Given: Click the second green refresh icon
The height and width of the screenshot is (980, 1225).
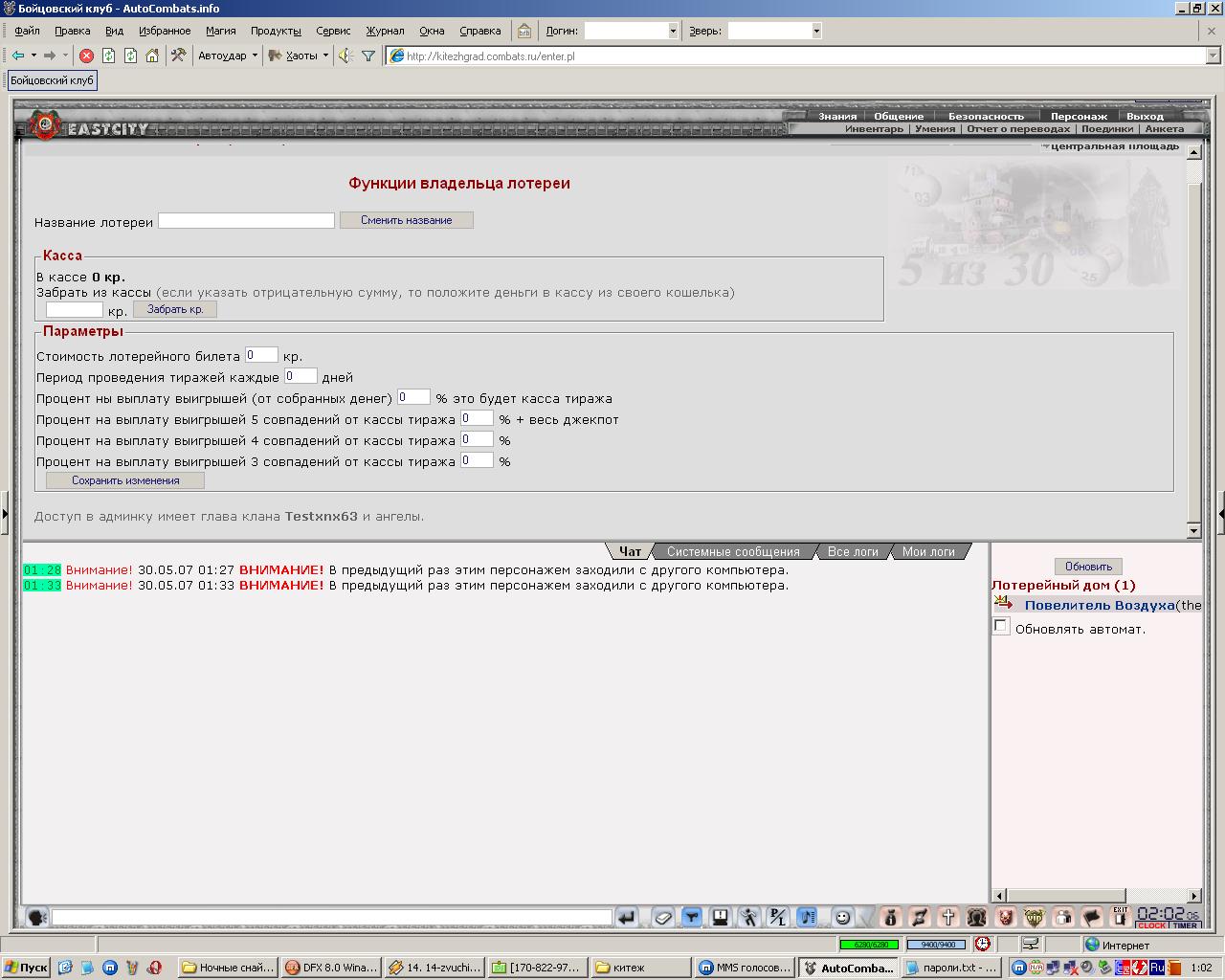Looking at the screenshot, I should pyautogui.click(x=130, y=56).
